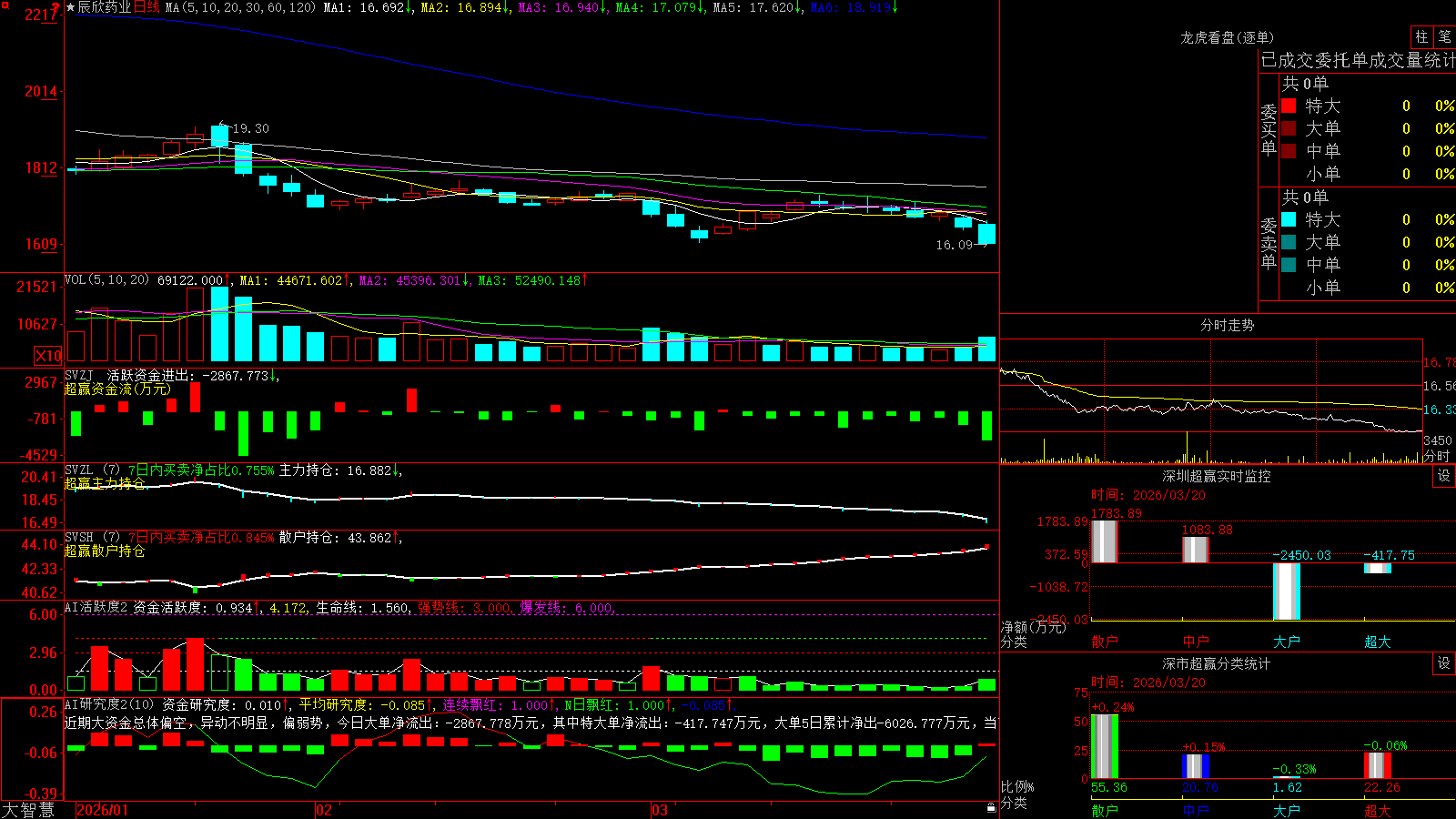The height and width of the screenshot is (819, 1456).
Task: Click the SVSH (7) indicator label
Action: (x=92, y=537)
